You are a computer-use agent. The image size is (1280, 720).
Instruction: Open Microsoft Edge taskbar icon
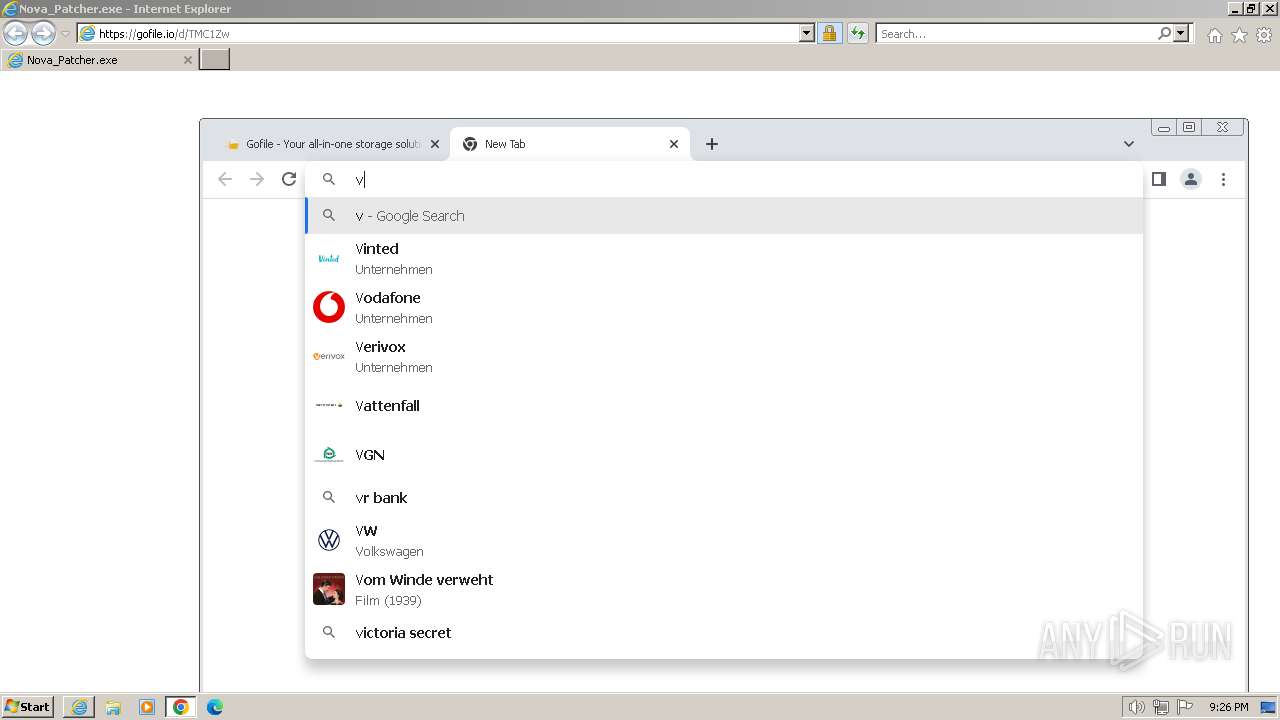pos(215,707)
